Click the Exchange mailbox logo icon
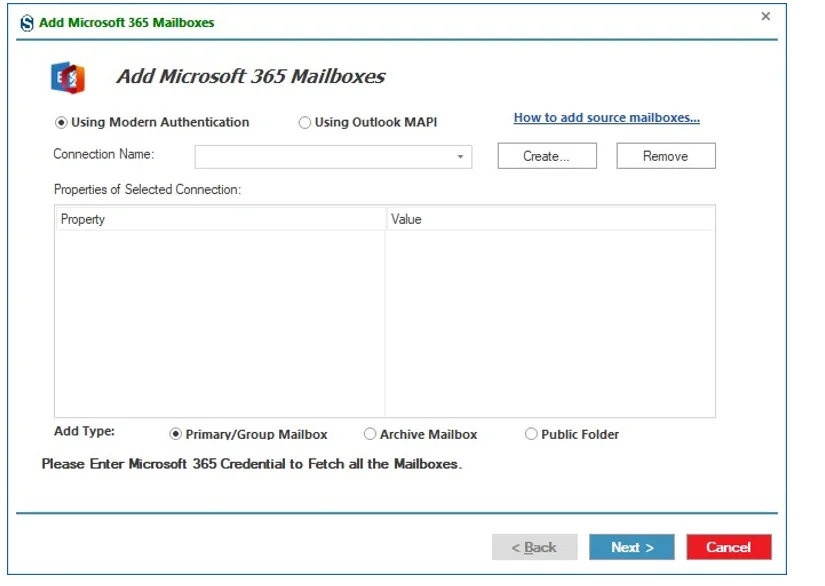The width and height of the screenshot is (825, 586). [x=68, y=78]
